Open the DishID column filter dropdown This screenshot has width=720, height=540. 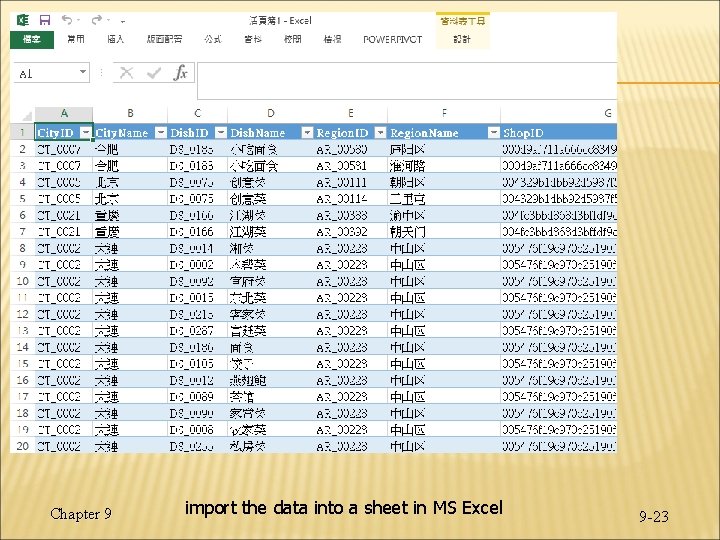(x=221, y=133)
